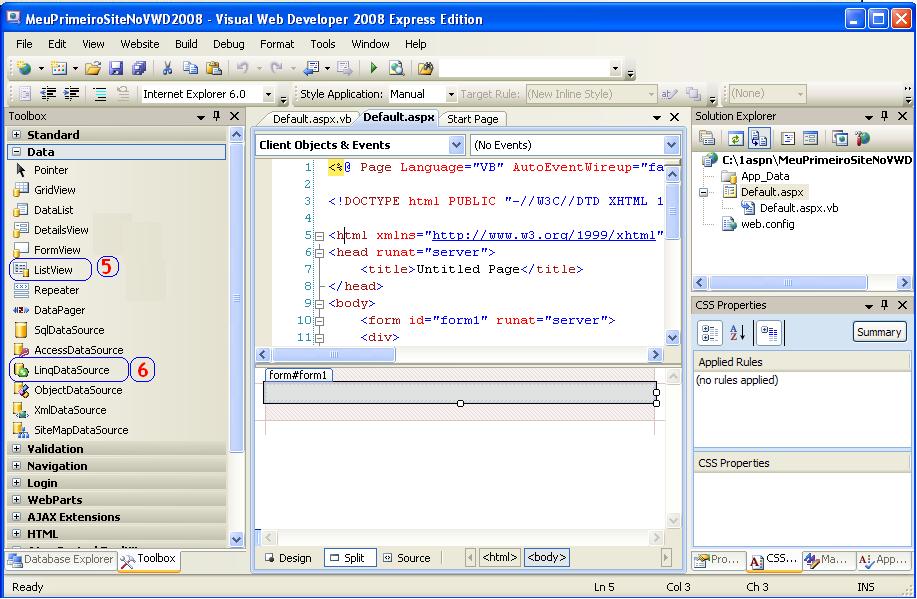Switch to Start Page tab
This screenshot has width=917, height=599.
[x=473, y=119]
